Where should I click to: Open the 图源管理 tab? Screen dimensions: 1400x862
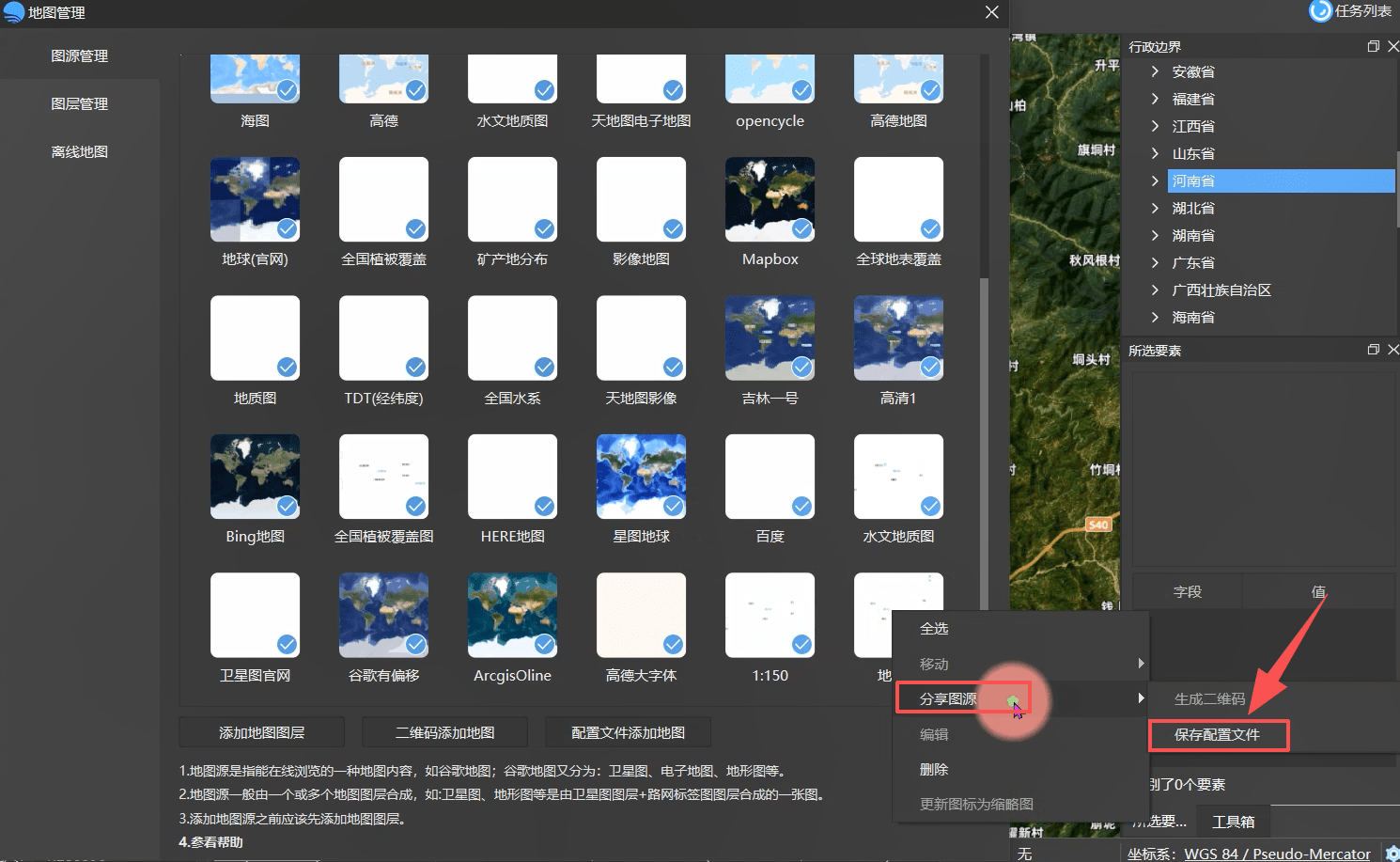pyautogui.click(x=80, y=55)
